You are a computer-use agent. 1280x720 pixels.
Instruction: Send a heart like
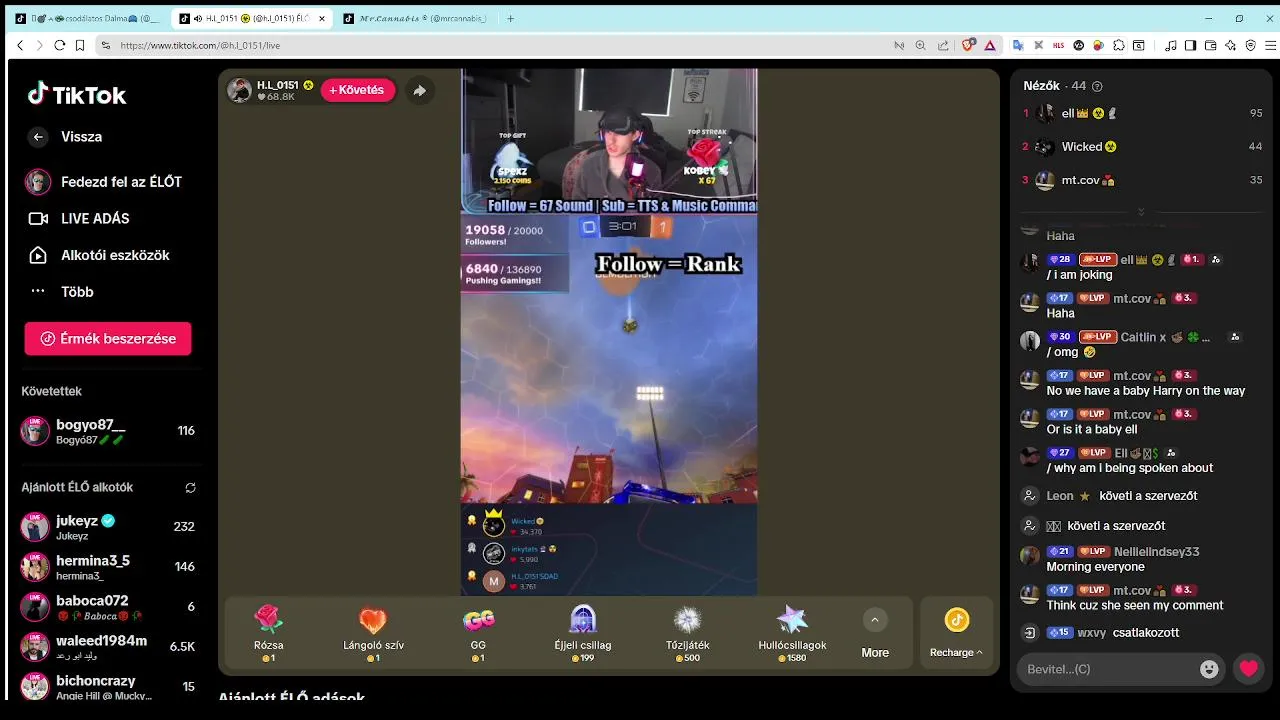pyautogui.click(x=1249, y=669)
